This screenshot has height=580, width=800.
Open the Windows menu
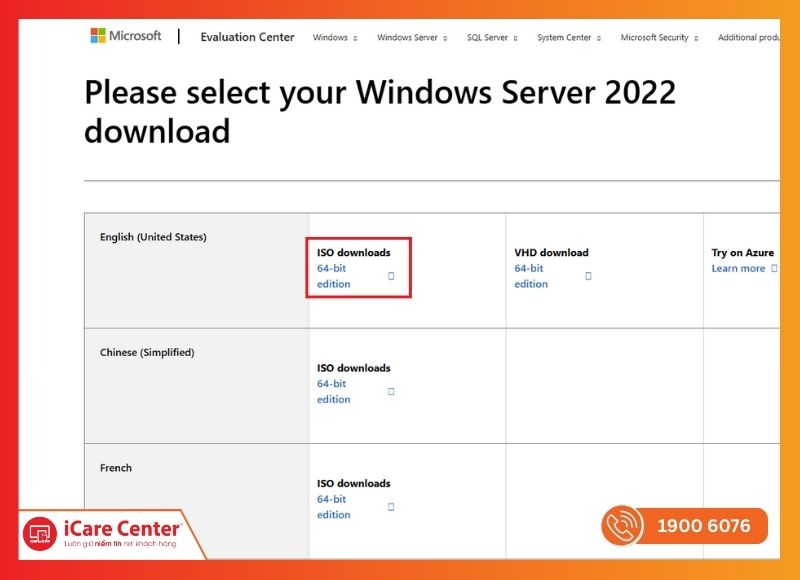pos(330,38)
